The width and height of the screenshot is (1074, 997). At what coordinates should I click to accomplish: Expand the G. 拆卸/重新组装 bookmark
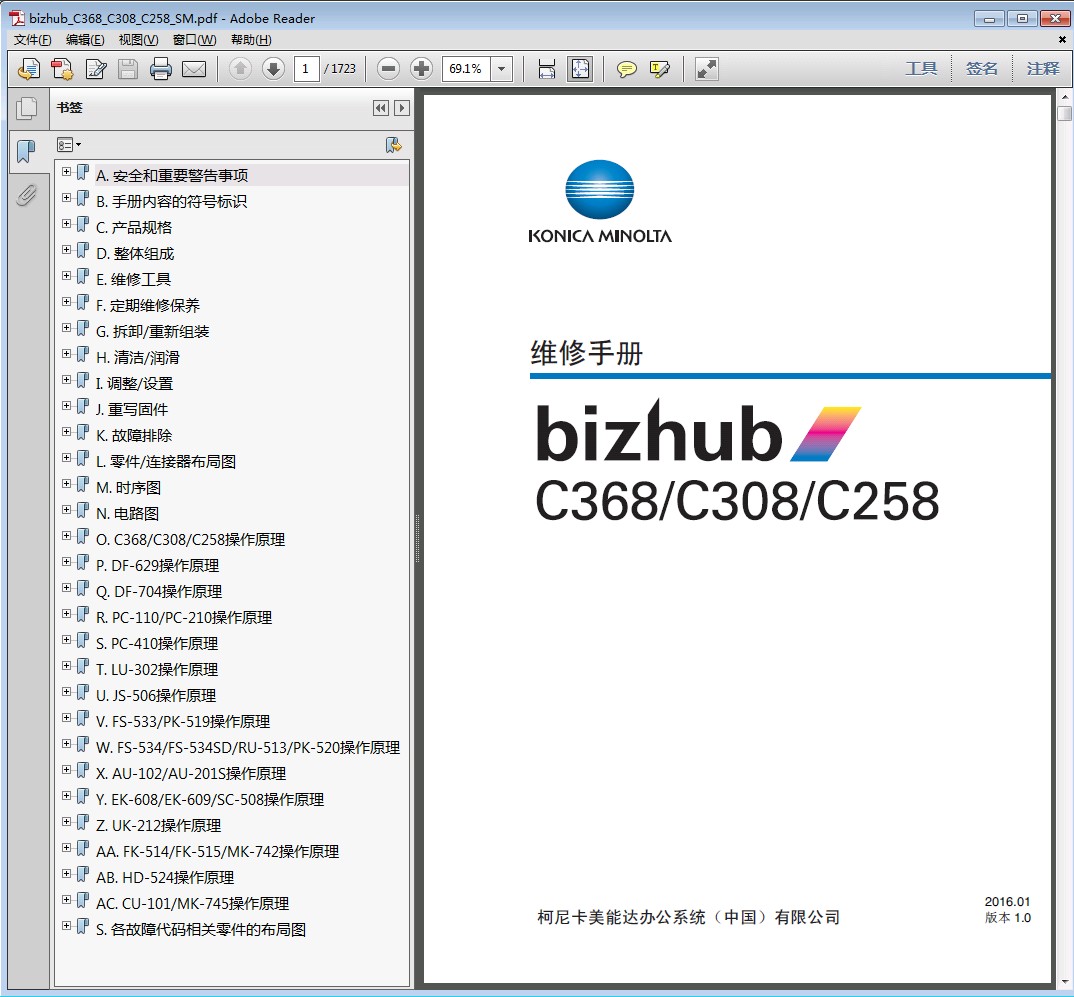coord(66,328)
